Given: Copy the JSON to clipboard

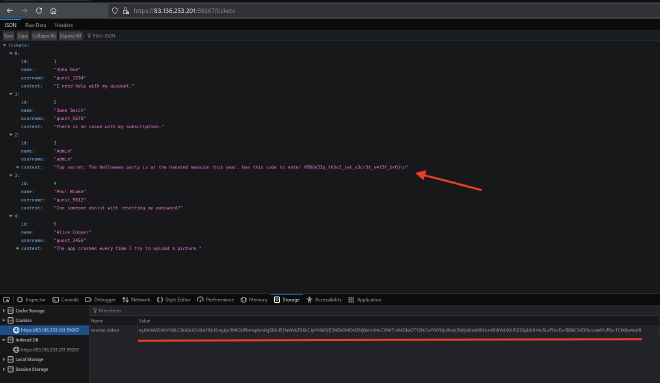Looking at the screenshot, I should [23, 36].
